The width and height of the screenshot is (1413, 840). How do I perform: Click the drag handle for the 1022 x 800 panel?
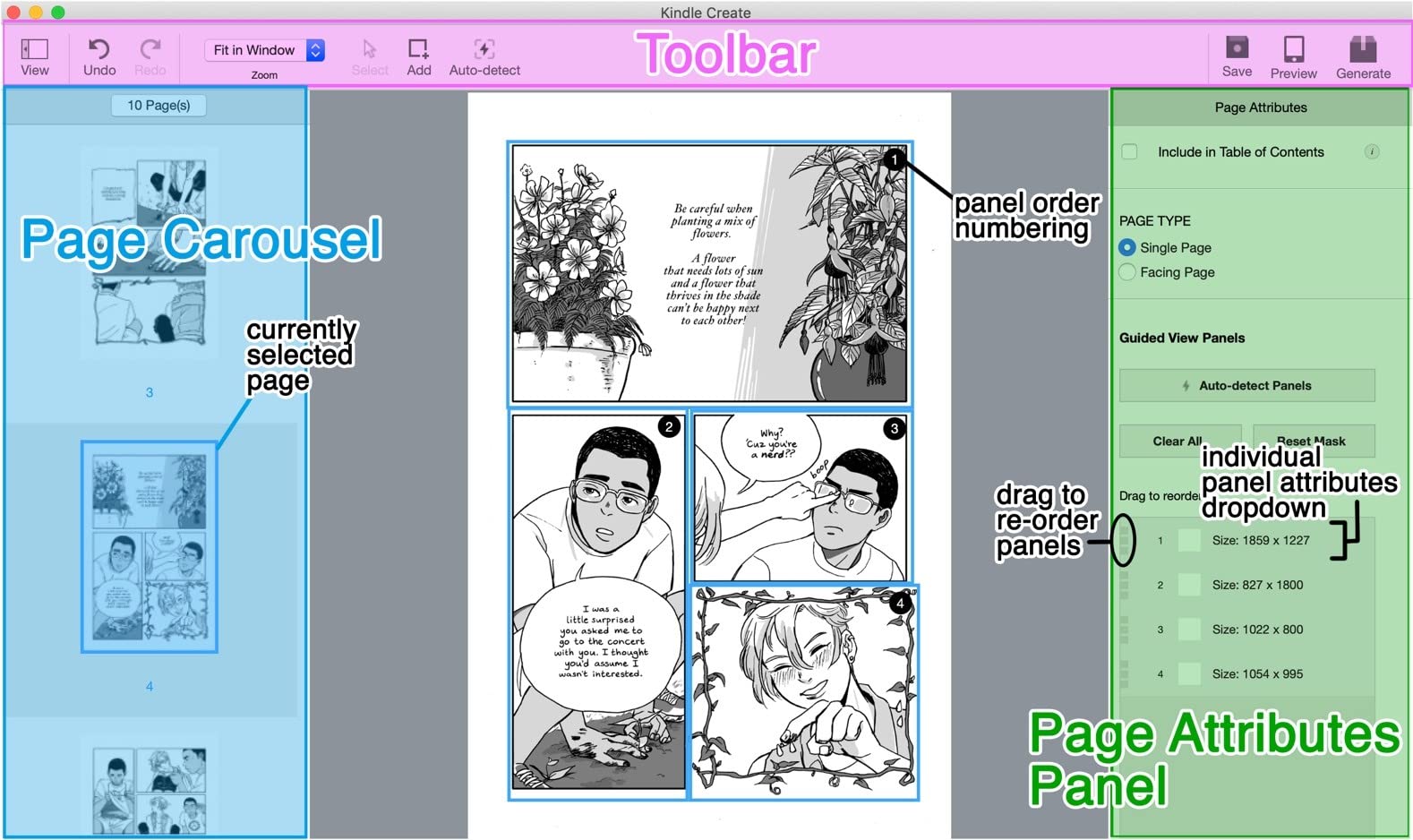[1125, 630]
